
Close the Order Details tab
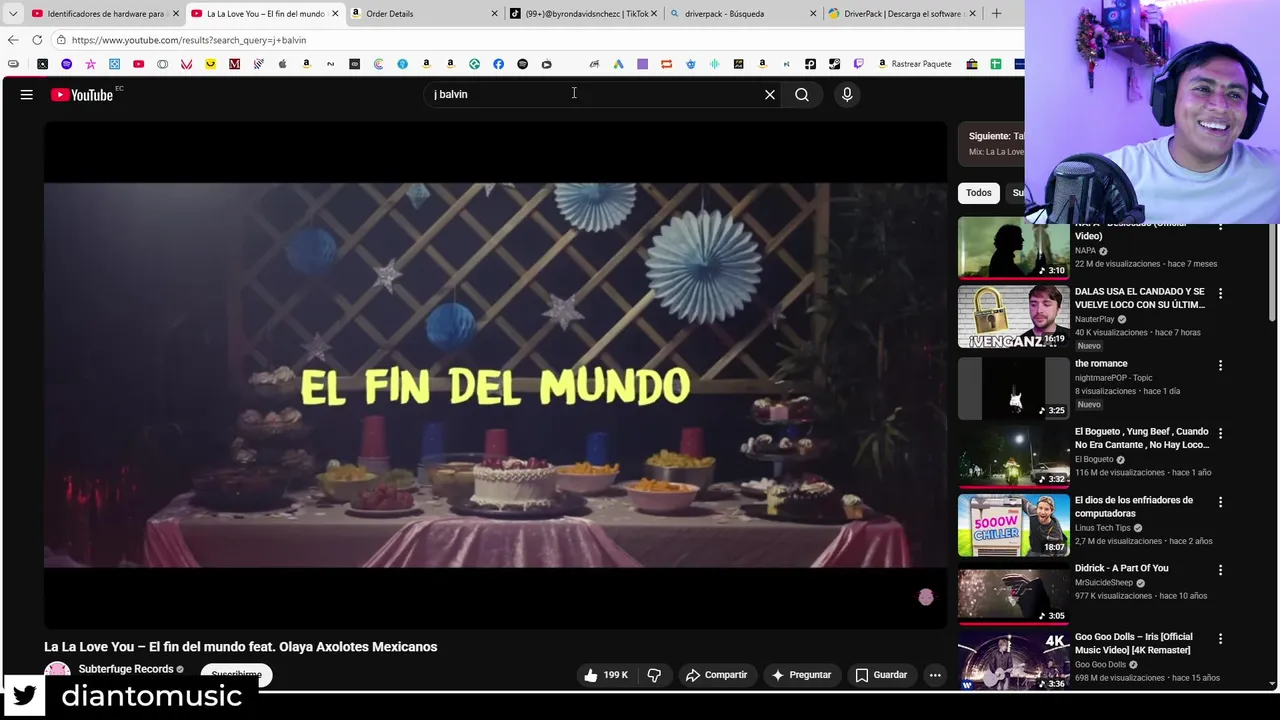click(x=494, y=13)
